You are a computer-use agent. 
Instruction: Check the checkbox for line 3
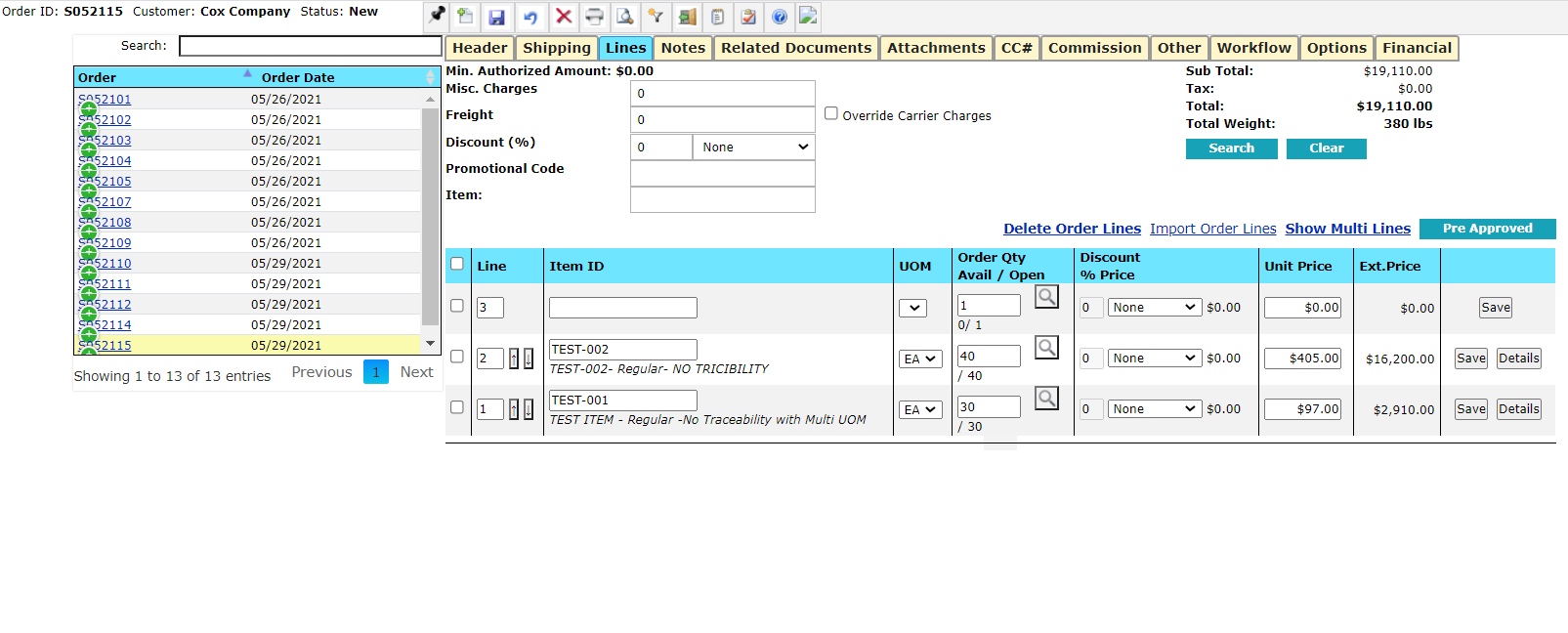point(457,306)
